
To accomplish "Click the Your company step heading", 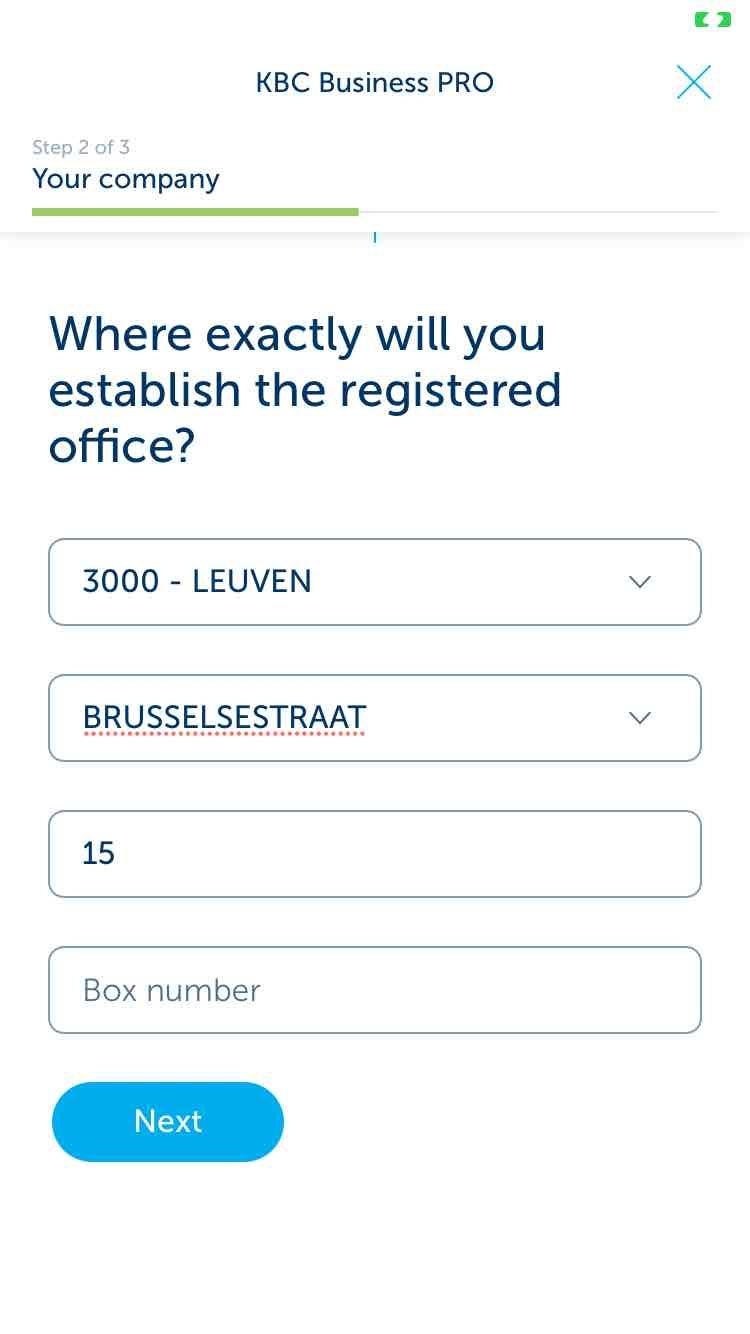I will coord(126,180).
